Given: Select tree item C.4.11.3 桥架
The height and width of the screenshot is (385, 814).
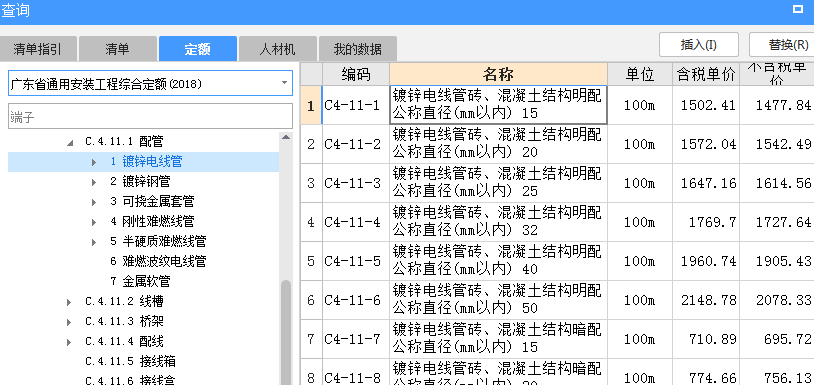Looking at the screenshot, I should (125, 321).
